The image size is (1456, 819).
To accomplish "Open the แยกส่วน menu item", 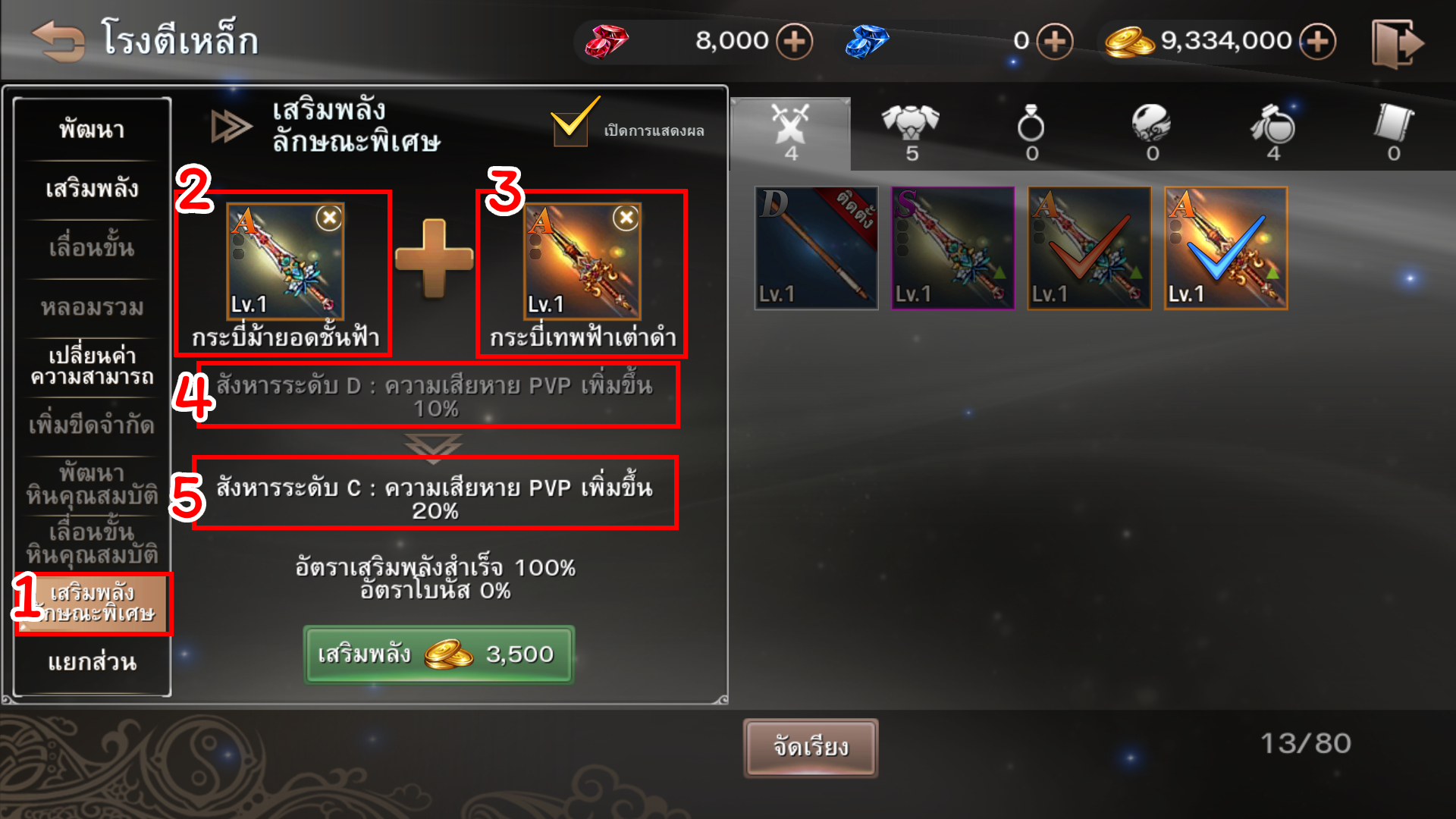I will point(92,663).
